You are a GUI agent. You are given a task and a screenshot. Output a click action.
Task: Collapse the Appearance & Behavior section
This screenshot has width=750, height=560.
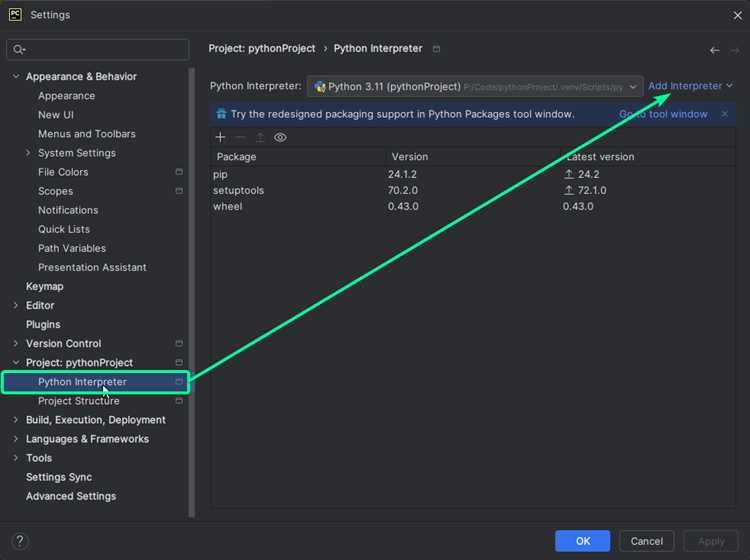[16, 76]
